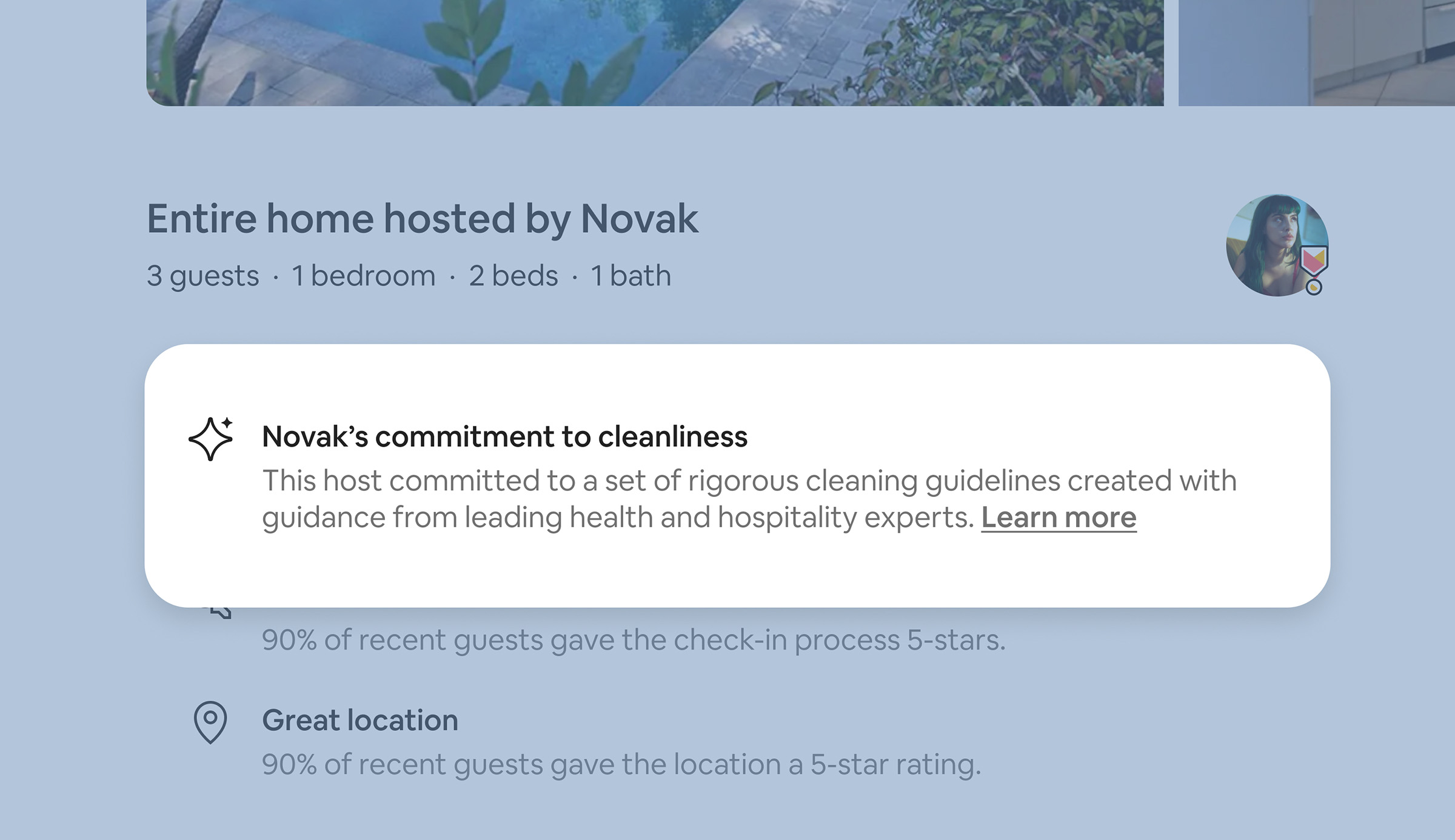Viewport: 1455px width, 840px height.
Task: Click the "3 guests" detail
Action: pyautogui.click(x=203, y=276)
